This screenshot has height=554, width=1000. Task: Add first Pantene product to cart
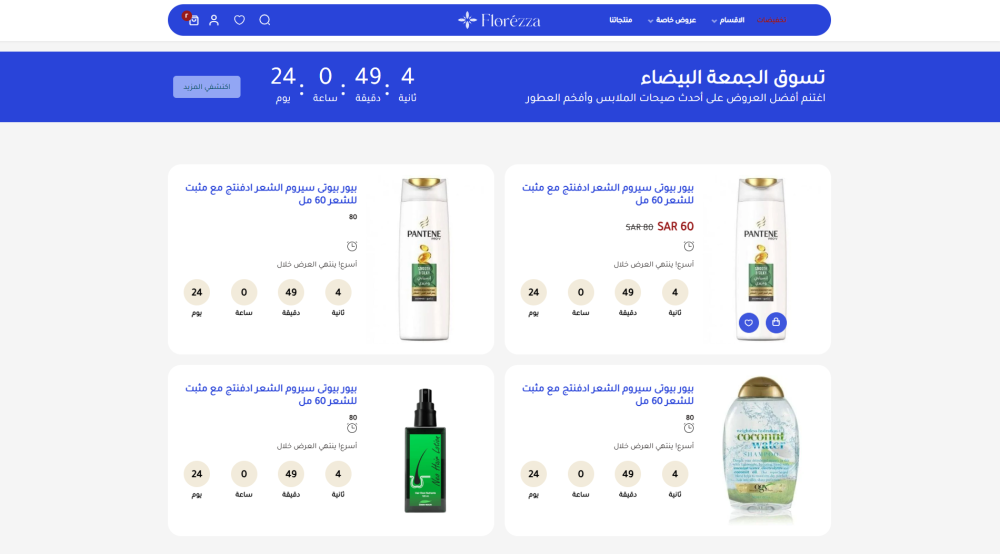point(776,323)
